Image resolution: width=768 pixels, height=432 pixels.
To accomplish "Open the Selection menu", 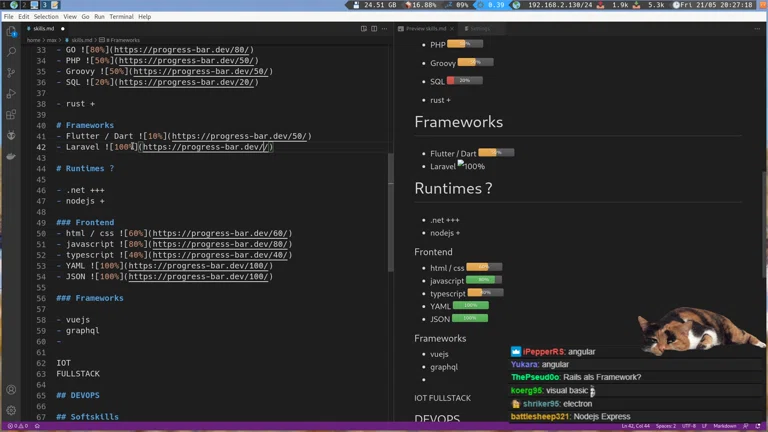I will (46, 17).
